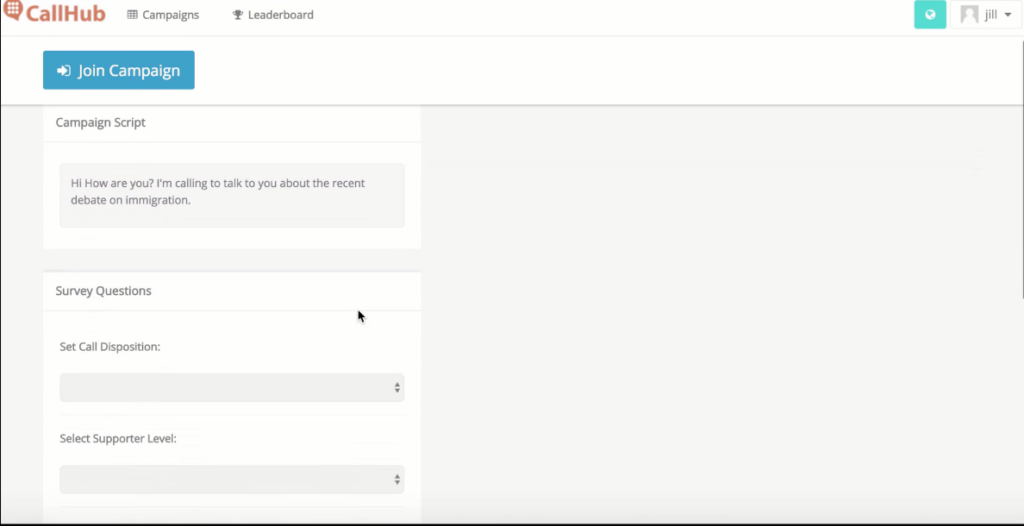1024x526 pixels.
Task: Click the Survey Questions heading
Action: click(103, 291)
